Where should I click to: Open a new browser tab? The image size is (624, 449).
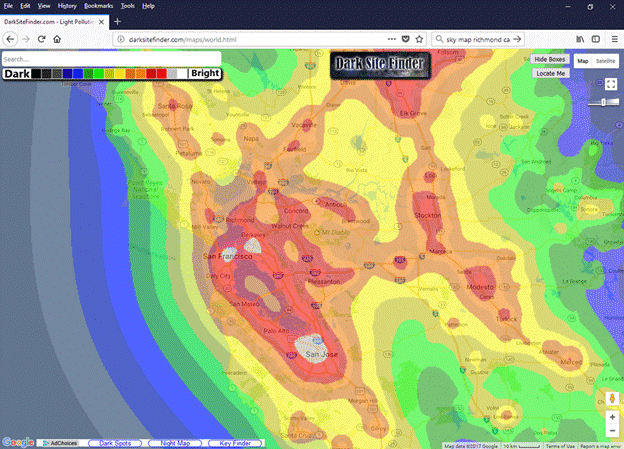tap(117, 21)
